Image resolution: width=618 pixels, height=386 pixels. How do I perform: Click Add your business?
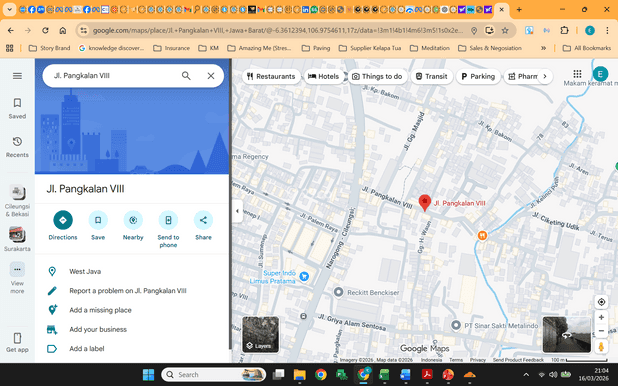point(132,329)
